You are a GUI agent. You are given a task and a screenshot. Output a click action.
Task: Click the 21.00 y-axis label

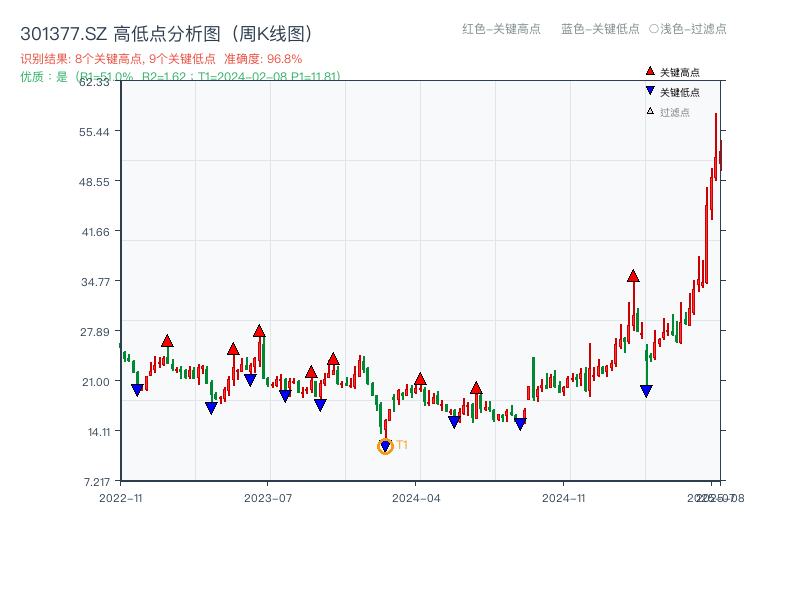coord(96,382)
